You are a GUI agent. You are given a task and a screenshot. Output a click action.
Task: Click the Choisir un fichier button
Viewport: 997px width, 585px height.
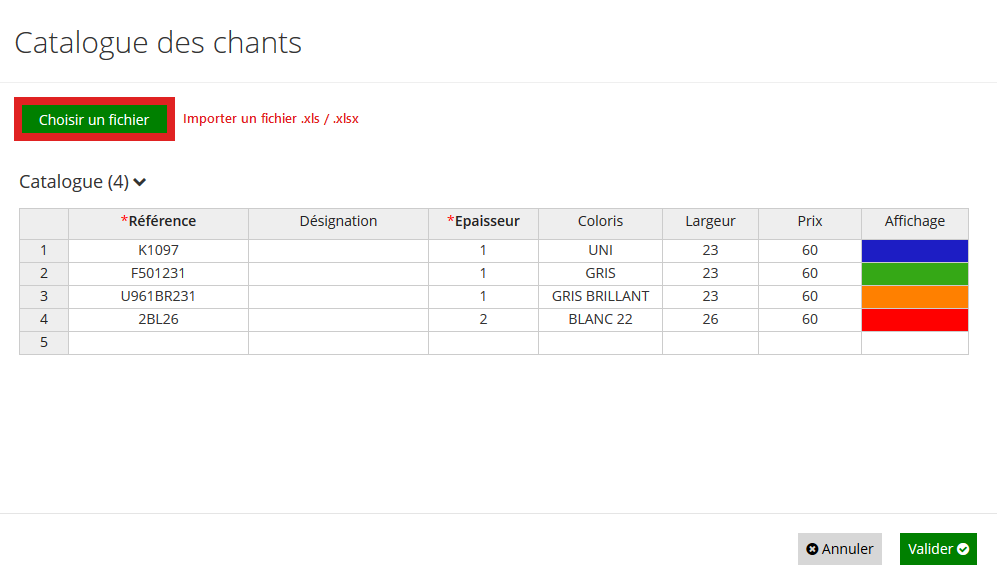click(x=94, y=120)
